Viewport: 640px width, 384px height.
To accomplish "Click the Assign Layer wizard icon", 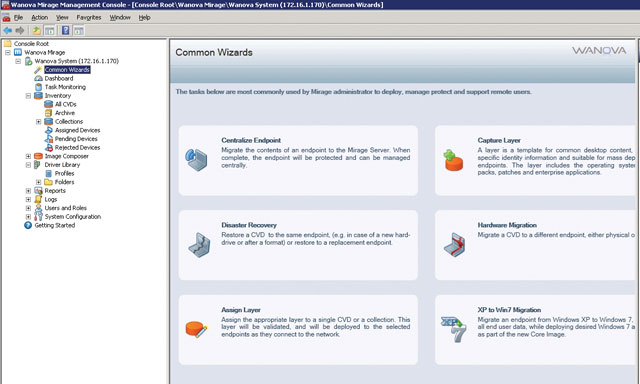I will [197, 329].
